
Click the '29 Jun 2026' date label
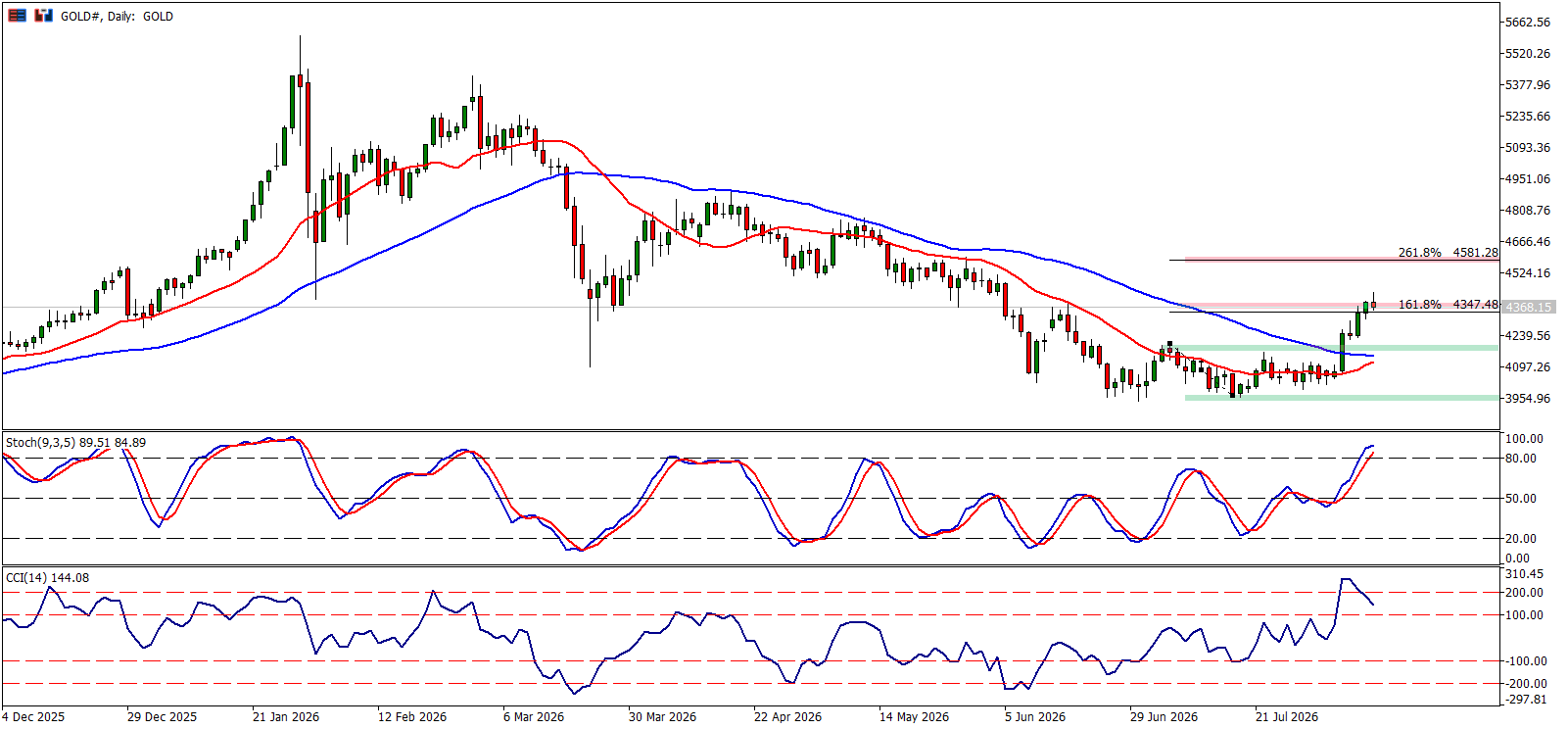pyautogui.click(x=1164, y=717)
